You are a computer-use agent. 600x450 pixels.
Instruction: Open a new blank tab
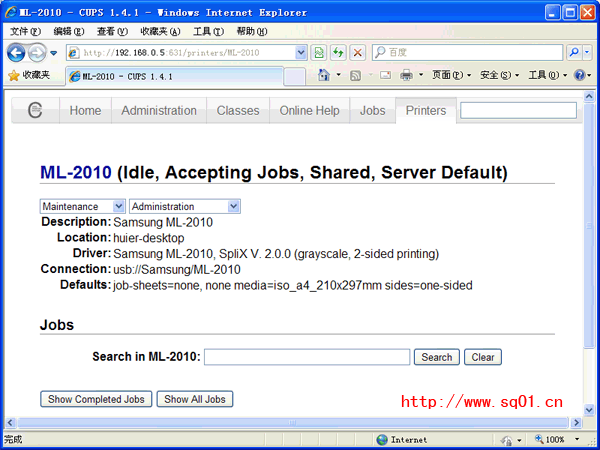pos(295,77)
